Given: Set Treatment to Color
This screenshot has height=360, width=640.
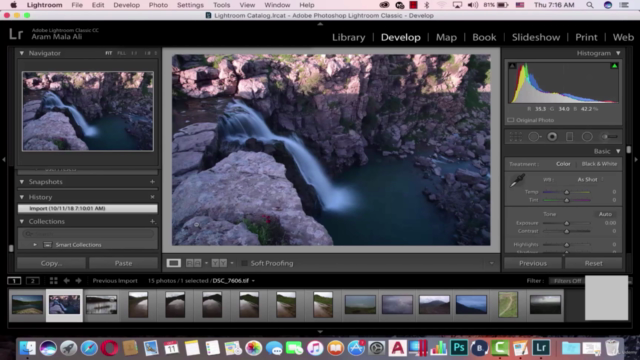Looking at the screenshot, I should click(x=563, y=164).
